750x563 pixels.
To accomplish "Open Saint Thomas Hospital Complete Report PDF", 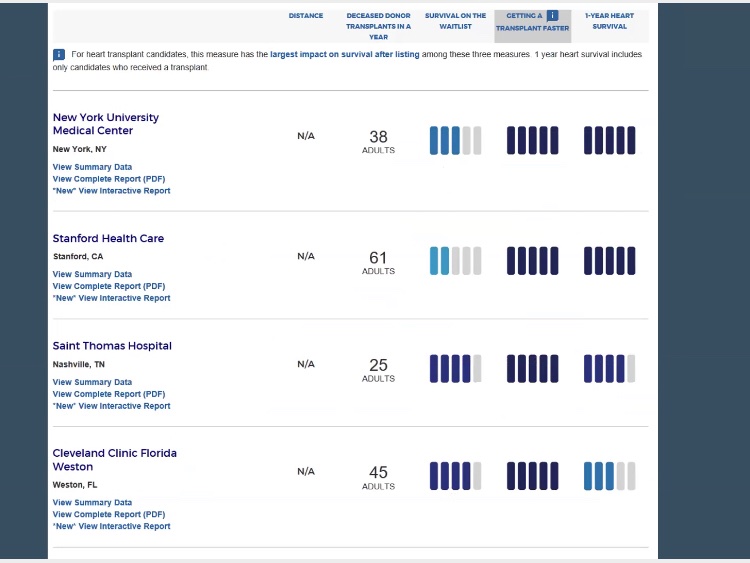I will (x=109, y=394).
